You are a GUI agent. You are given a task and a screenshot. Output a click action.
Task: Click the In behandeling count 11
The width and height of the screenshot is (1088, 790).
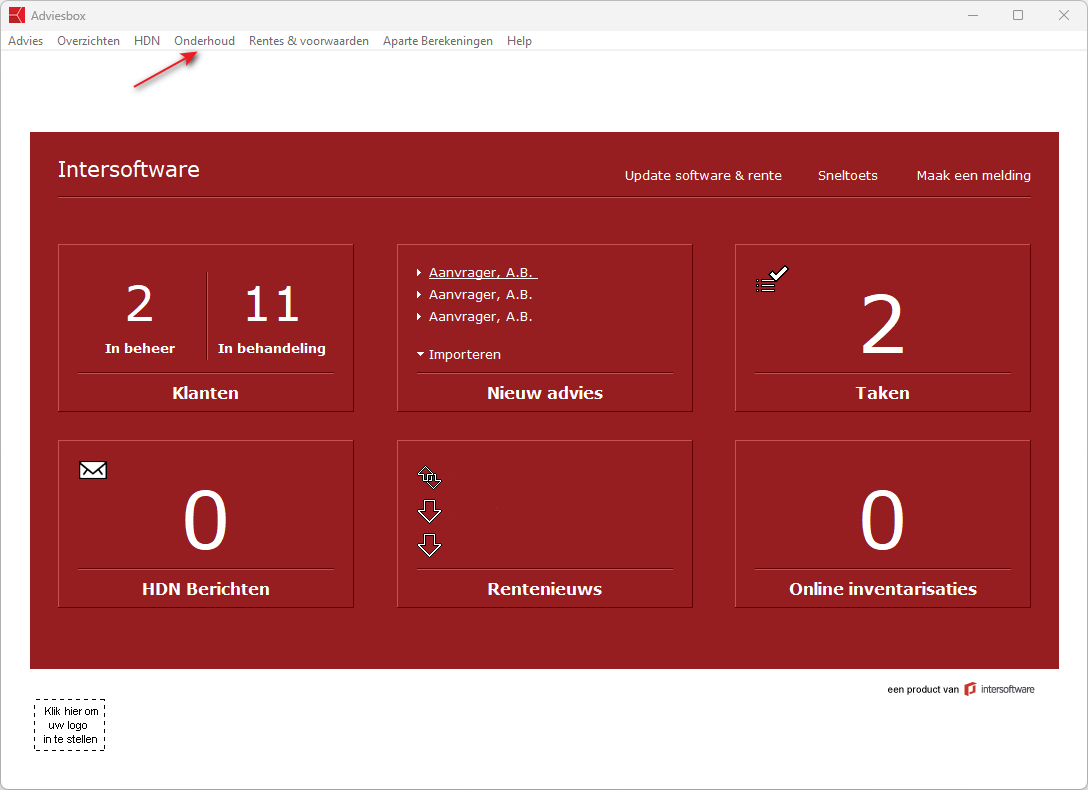coord(272,304)
